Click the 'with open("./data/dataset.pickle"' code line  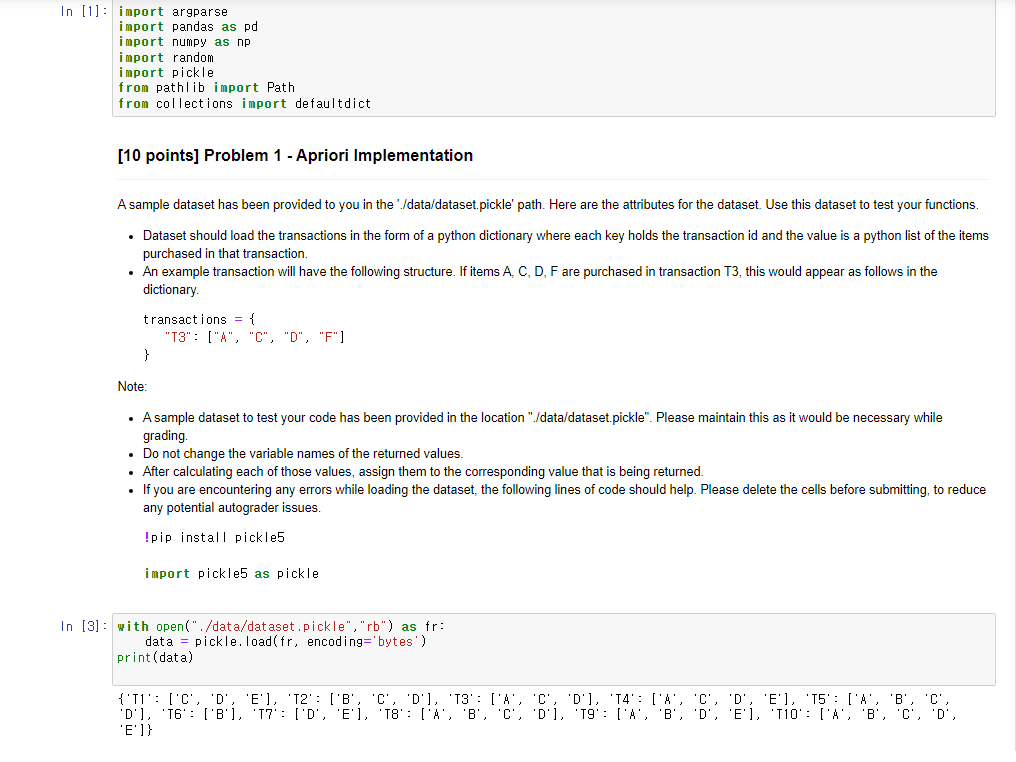[x=281, y=627]
